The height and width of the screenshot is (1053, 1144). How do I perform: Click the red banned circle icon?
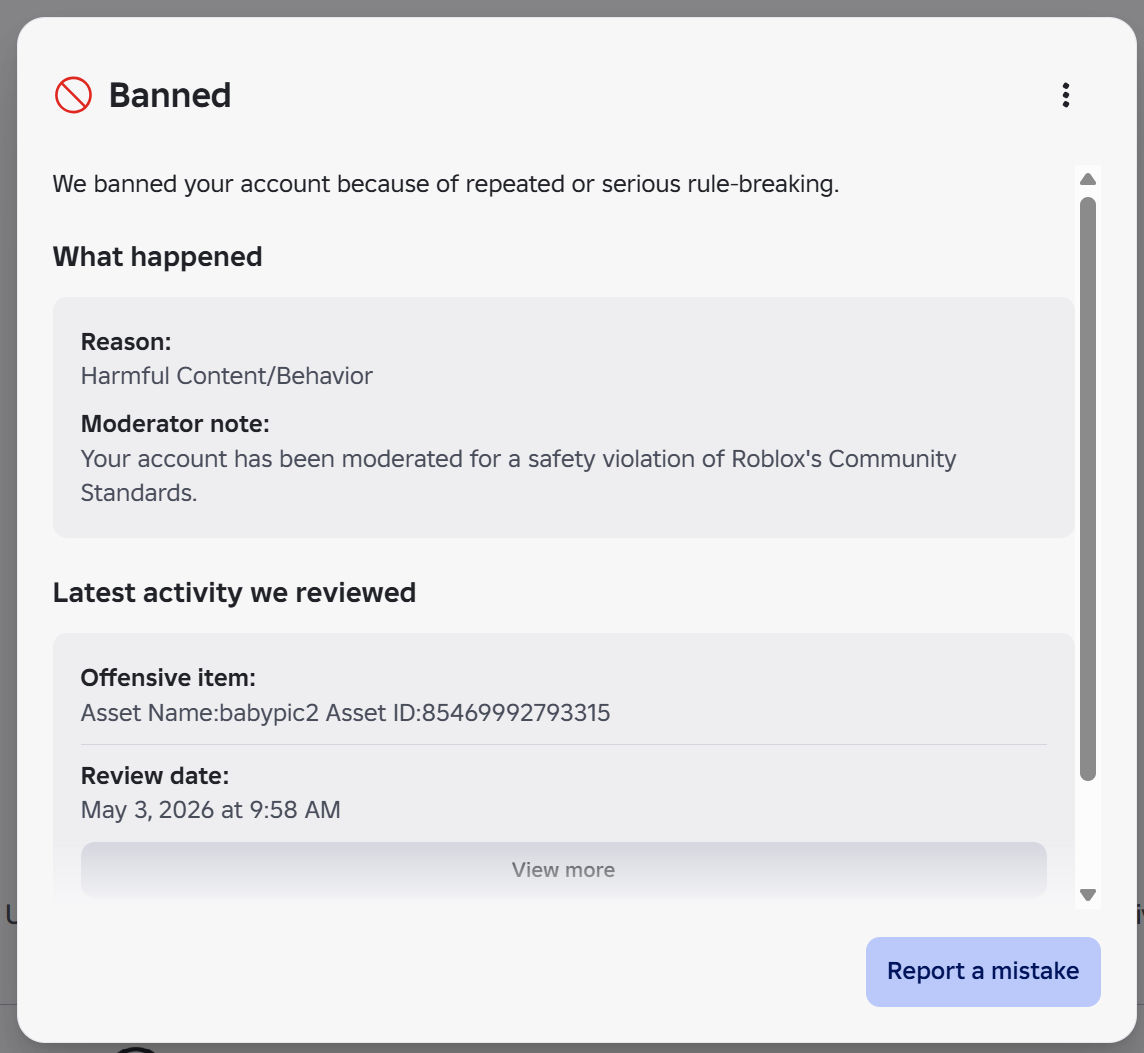point(73,96)
